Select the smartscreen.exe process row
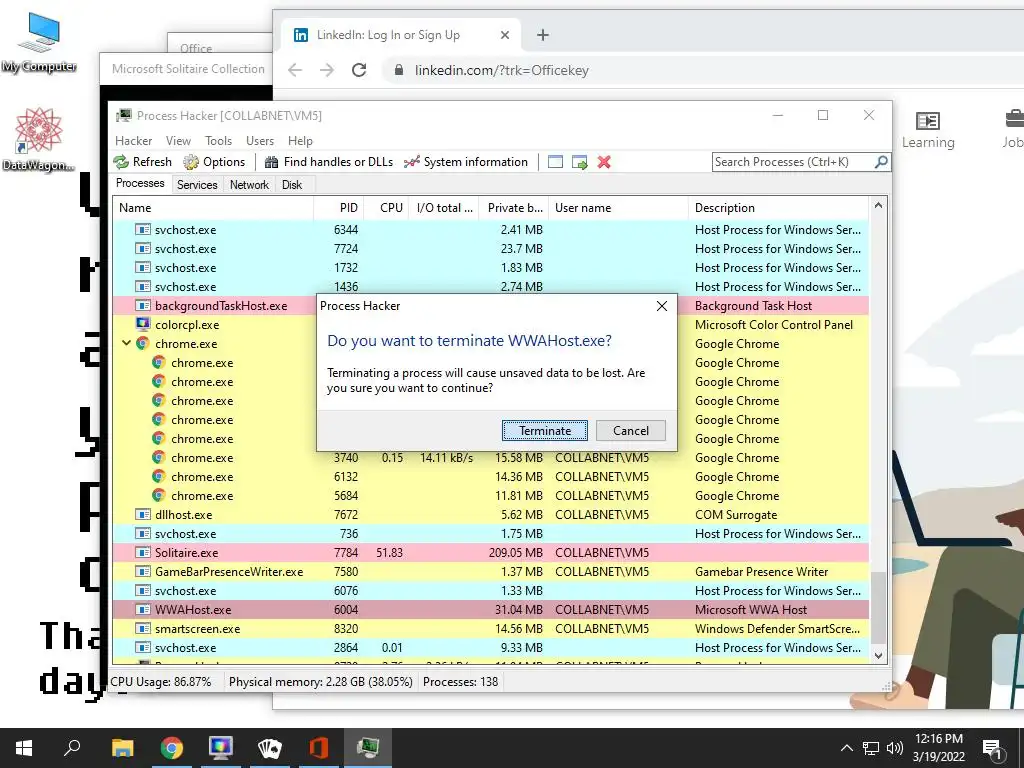This screenshot has width=1024, height=768. pyautogui.click(x=490, y=629)
